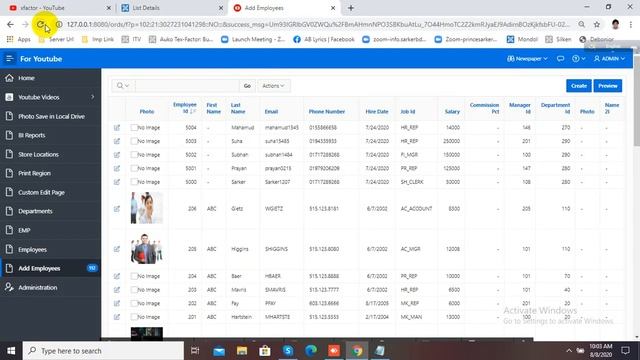Open Chrome profile avatar
Image resolution: width=640 pixels, height=360 pixels.
[x=616, y=24]
